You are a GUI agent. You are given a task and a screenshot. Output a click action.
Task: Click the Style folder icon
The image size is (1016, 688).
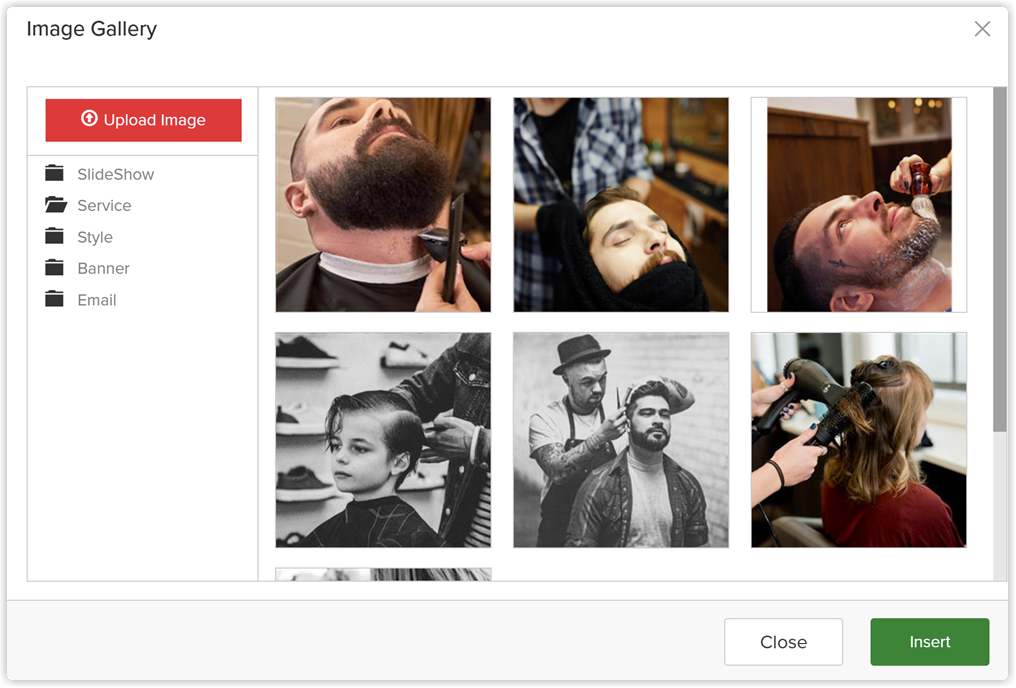[x=54, y=236]
